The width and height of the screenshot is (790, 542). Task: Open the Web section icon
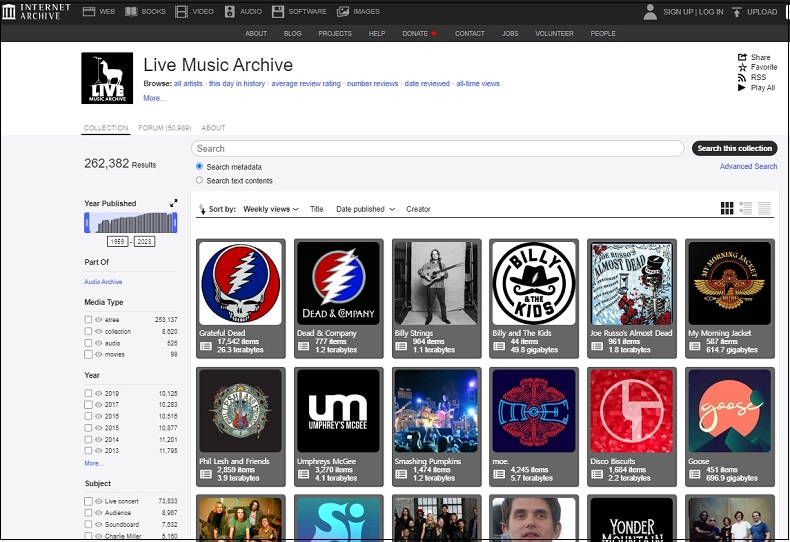click(89, 11)
